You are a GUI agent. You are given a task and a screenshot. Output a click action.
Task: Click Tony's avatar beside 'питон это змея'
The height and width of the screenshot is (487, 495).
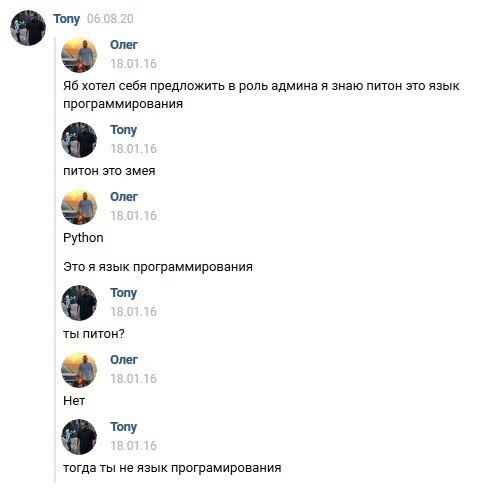point(79,140)
